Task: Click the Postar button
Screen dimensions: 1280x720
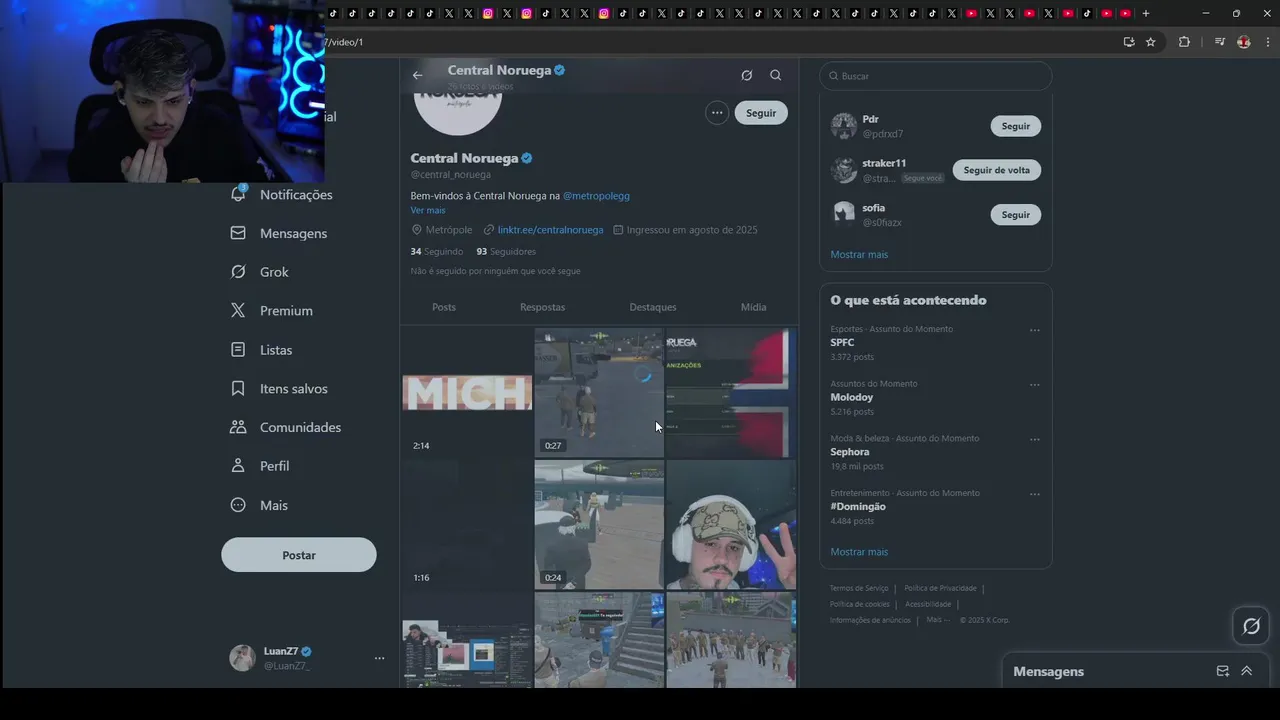Action: pyautogui.click(x=299, y=555)
